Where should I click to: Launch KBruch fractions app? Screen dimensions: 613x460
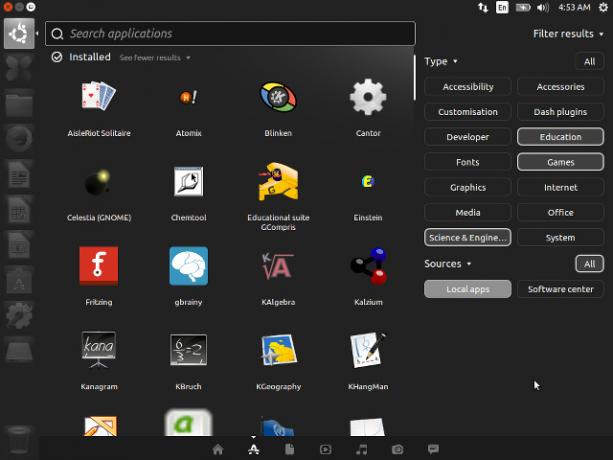(188, 350)
